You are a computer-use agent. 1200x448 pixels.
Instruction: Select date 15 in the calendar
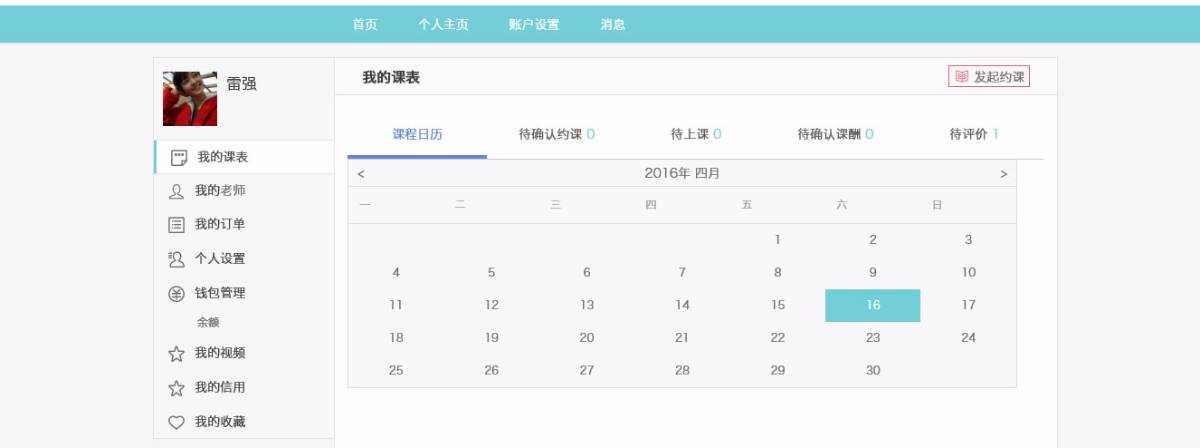coord(778,305)
